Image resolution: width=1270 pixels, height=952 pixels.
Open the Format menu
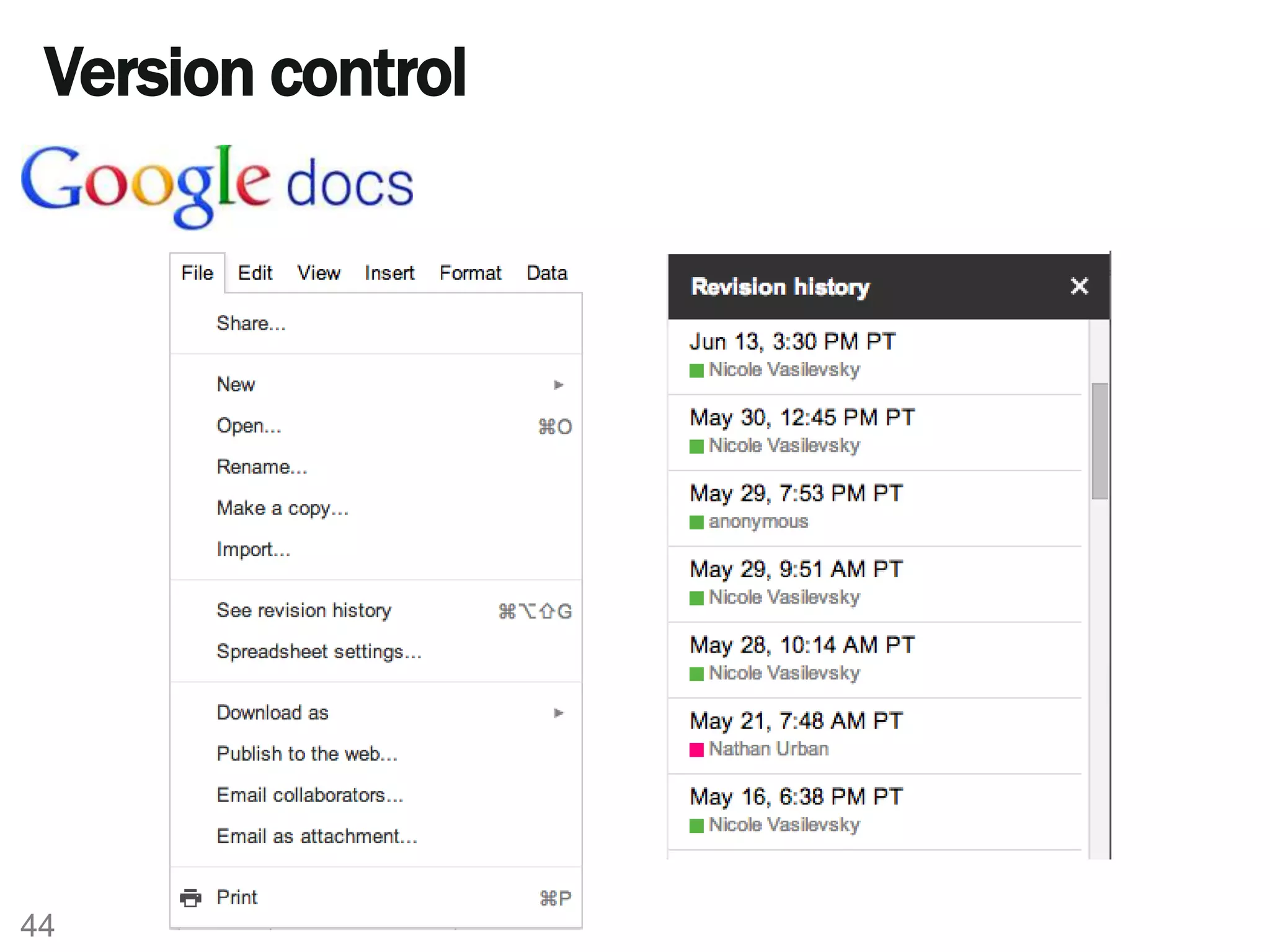470,273
